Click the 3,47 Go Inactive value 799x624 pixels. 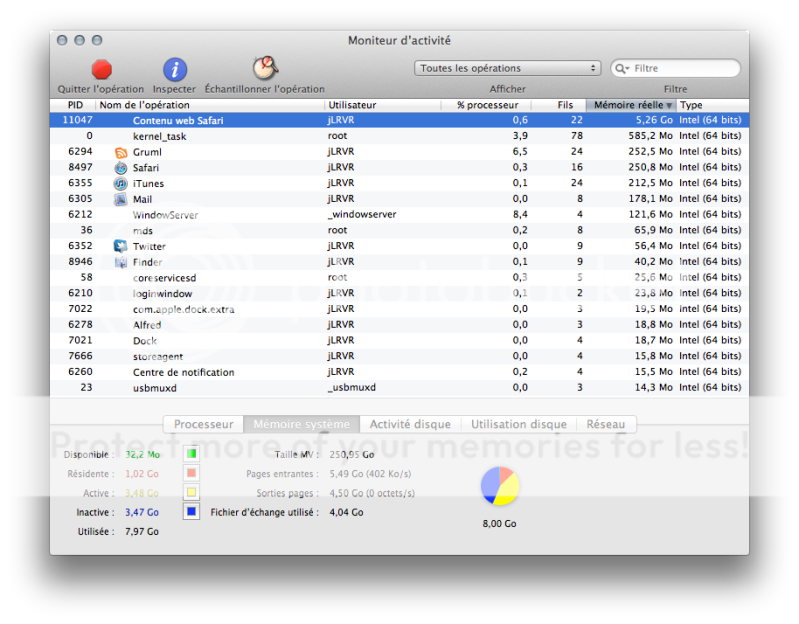point(142,512)
